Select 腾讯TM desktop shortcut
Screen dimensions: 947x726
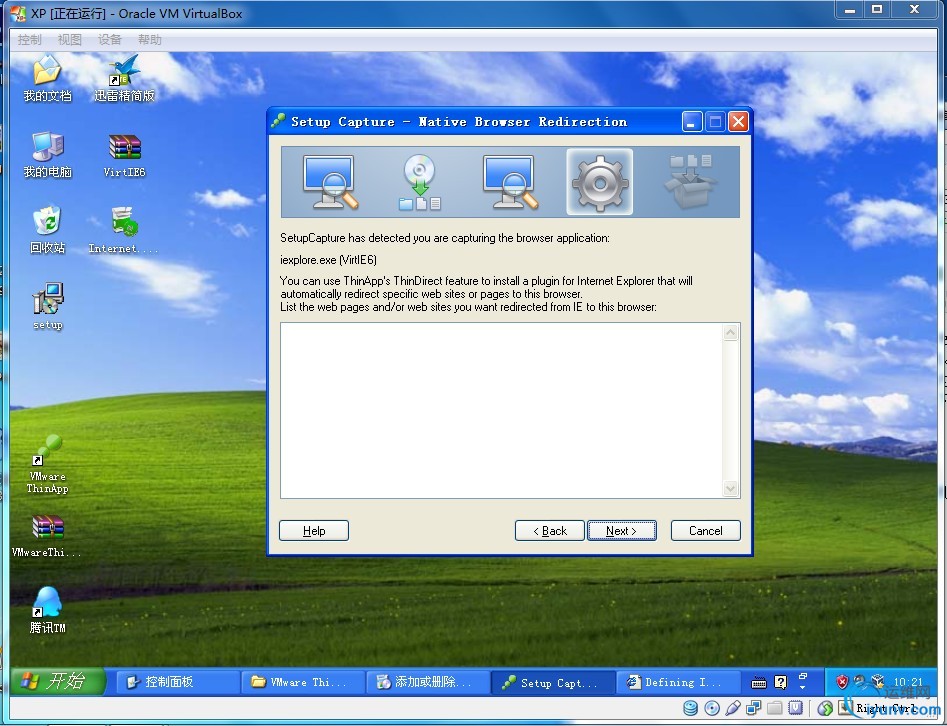47,610
